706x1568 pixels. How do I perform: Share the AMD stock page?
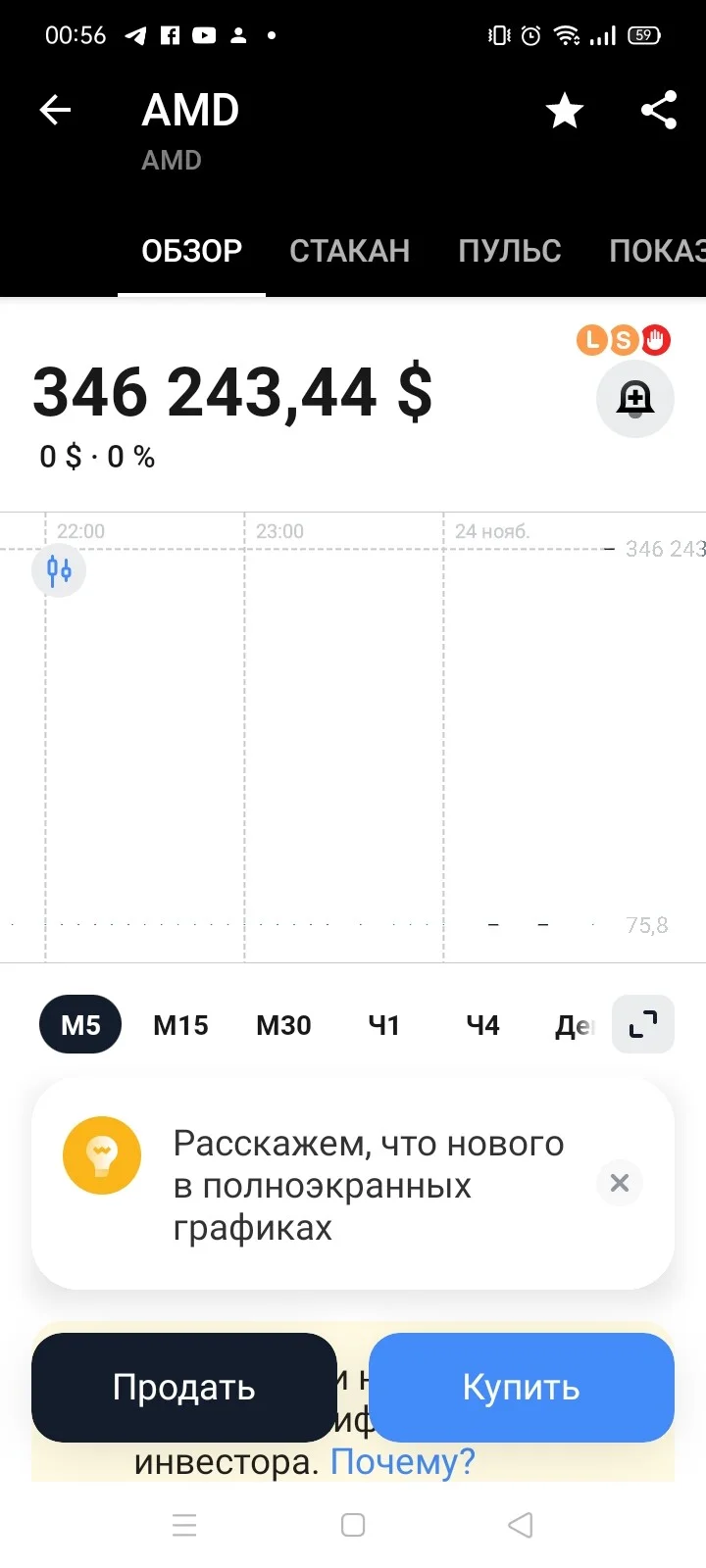(x=659, y=110)
